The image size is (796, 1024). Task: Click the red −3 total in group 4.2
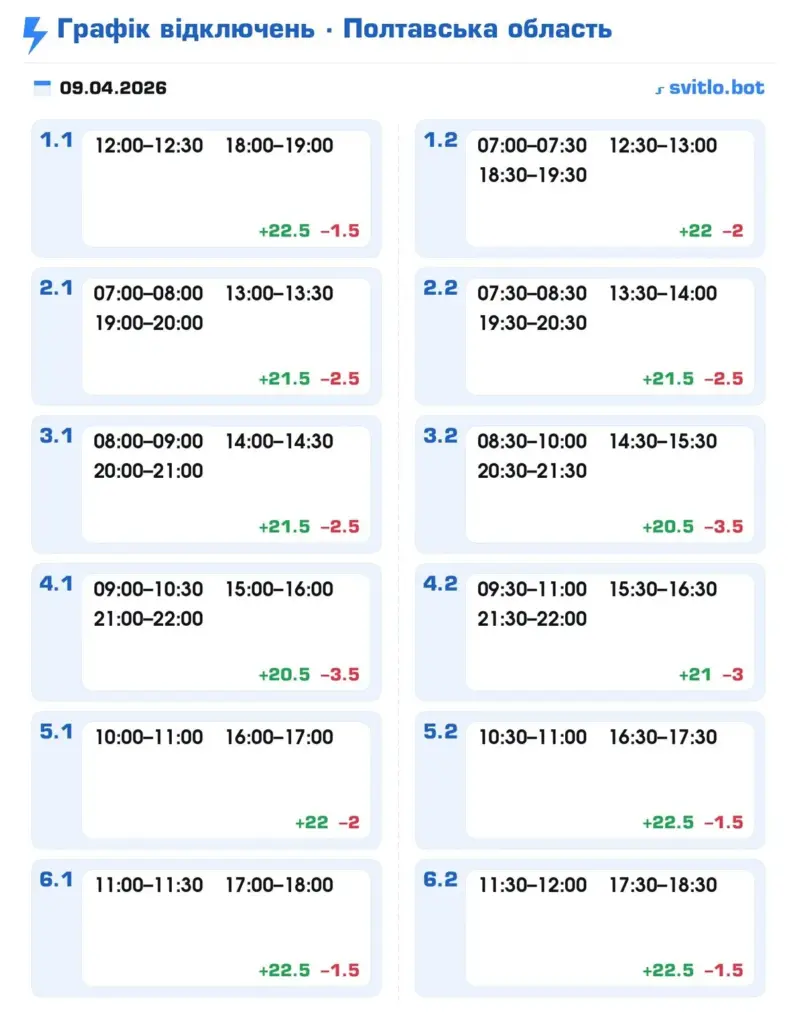[733, 675]
